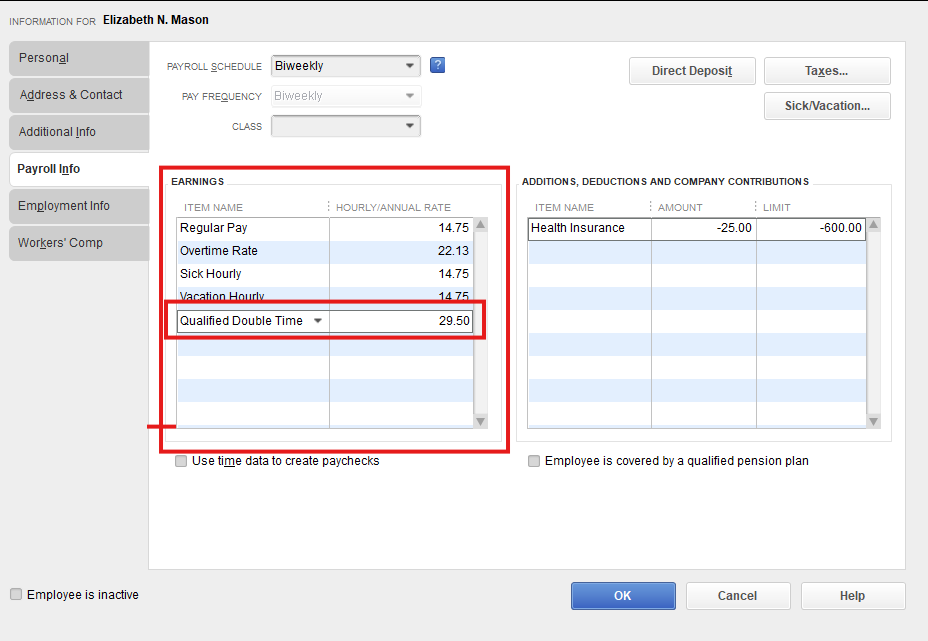Click the blue Payroll Schedule help icon
Screen dimensions: 928x641
tap(437, 66)
